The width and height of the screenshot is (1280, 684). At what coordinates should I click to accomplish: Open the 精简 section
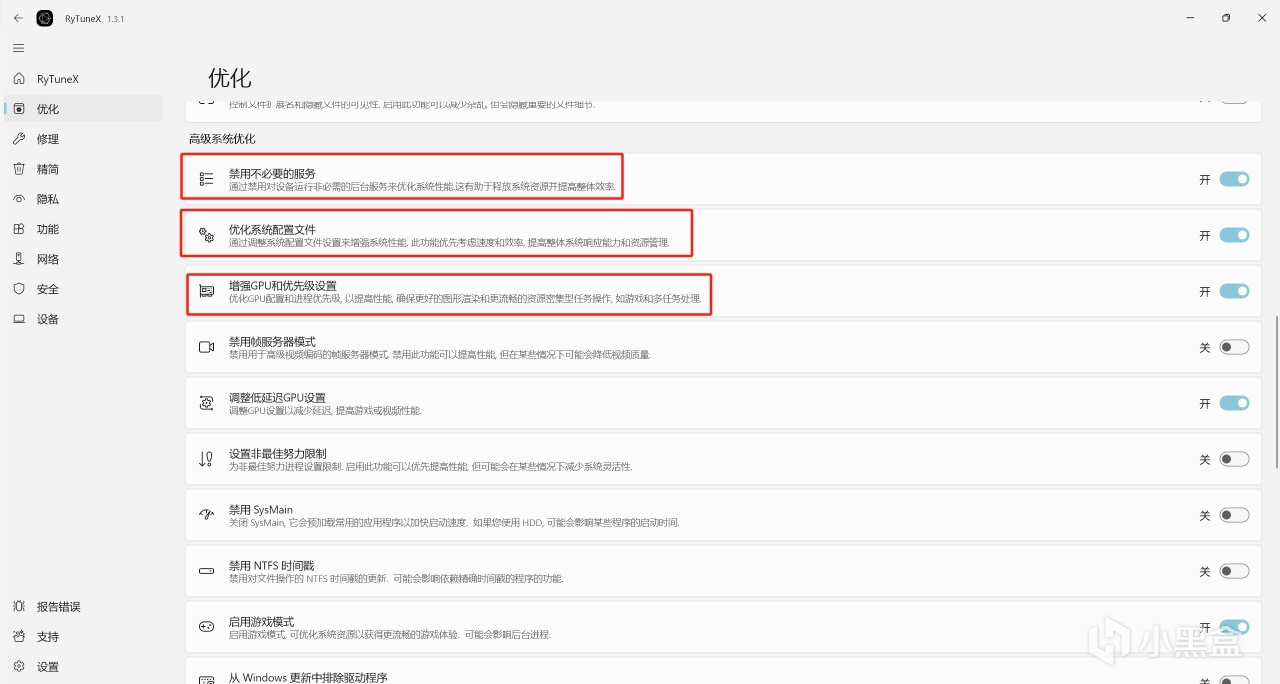click(83, 169)
